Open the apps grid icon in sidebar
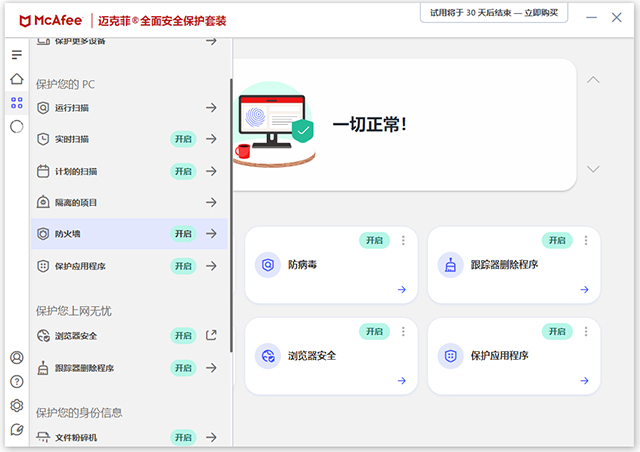The height and width of the screenshot is (452, 640). (x=16, y=102)
